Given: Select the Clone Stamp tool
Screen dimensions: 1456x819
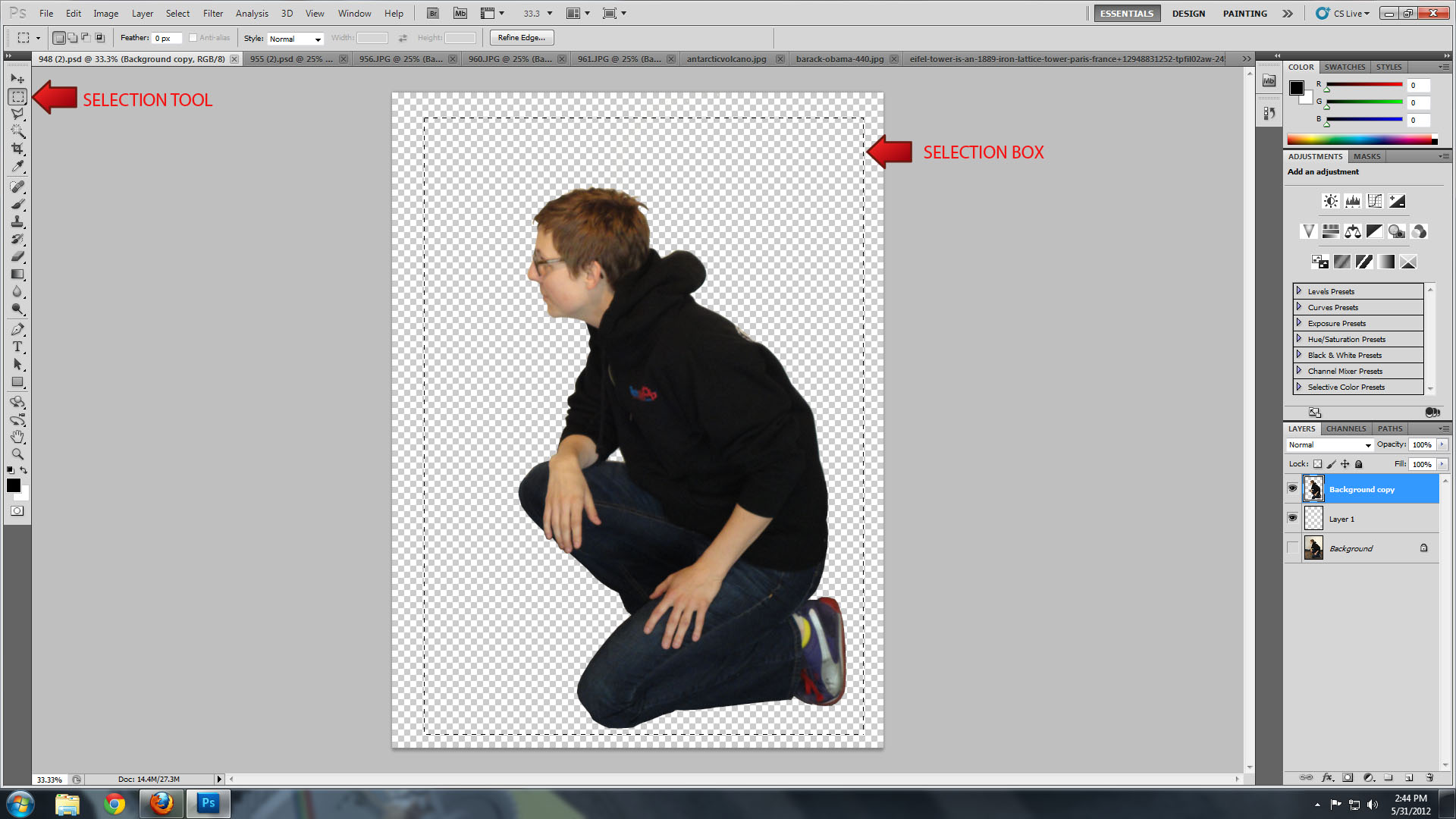Looking at the screenshot, I should pos(17,221).
